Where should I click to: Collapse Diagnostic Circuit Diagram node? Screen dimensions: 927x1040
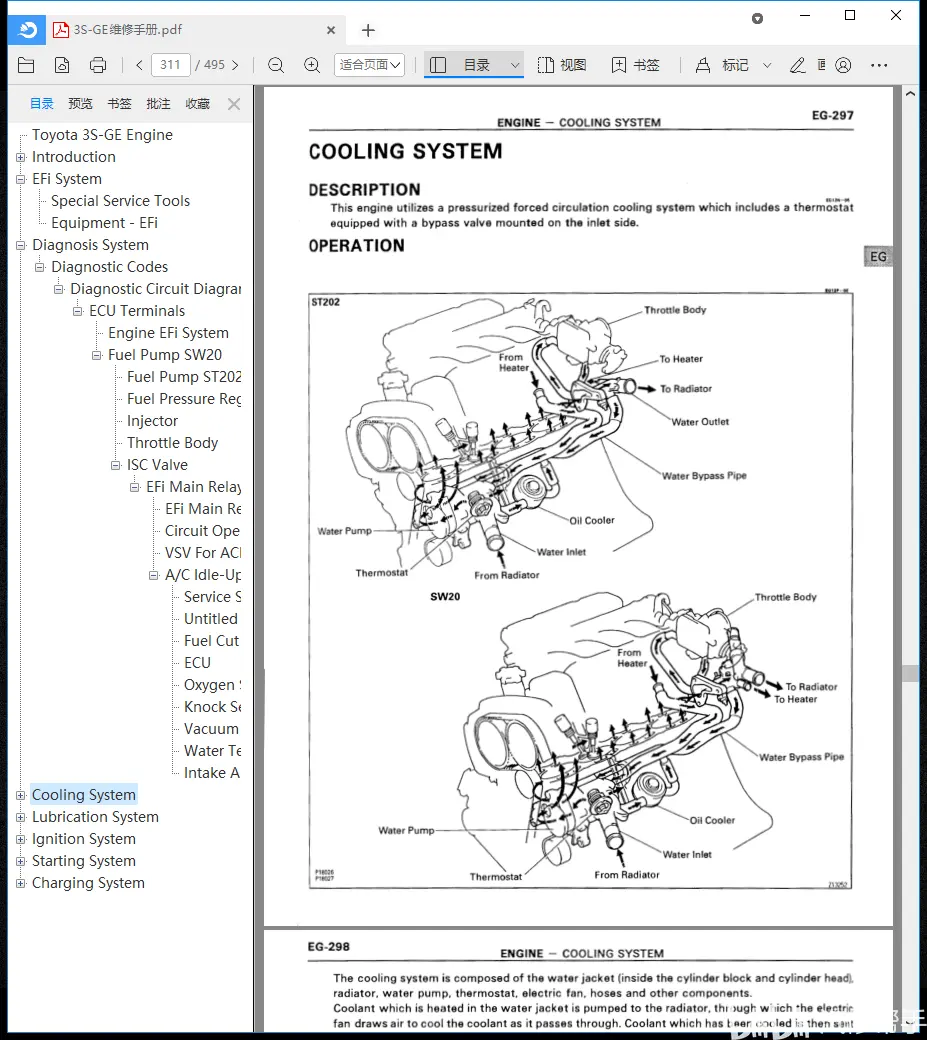[x=58, y=289]
